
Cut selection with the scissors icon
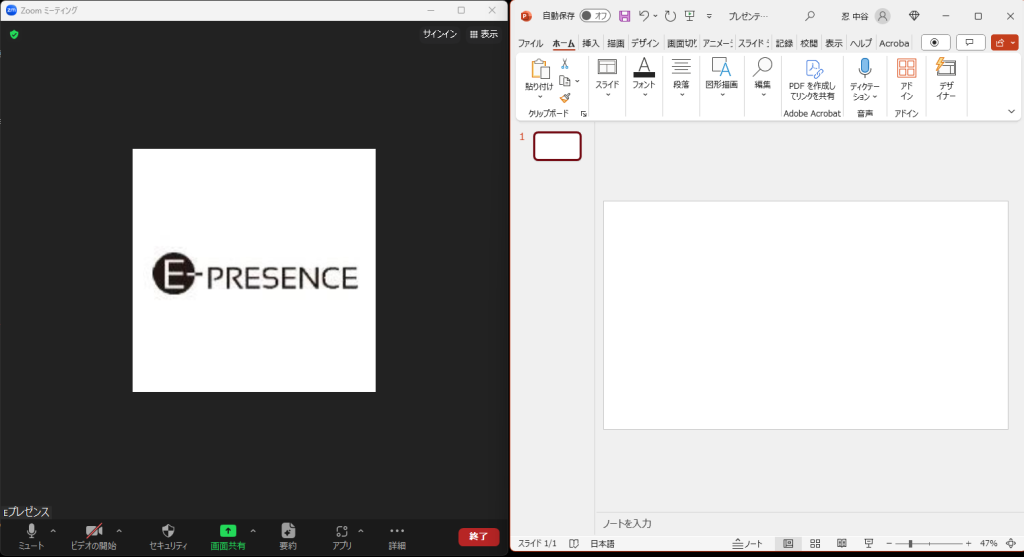(x=565, y=64)
